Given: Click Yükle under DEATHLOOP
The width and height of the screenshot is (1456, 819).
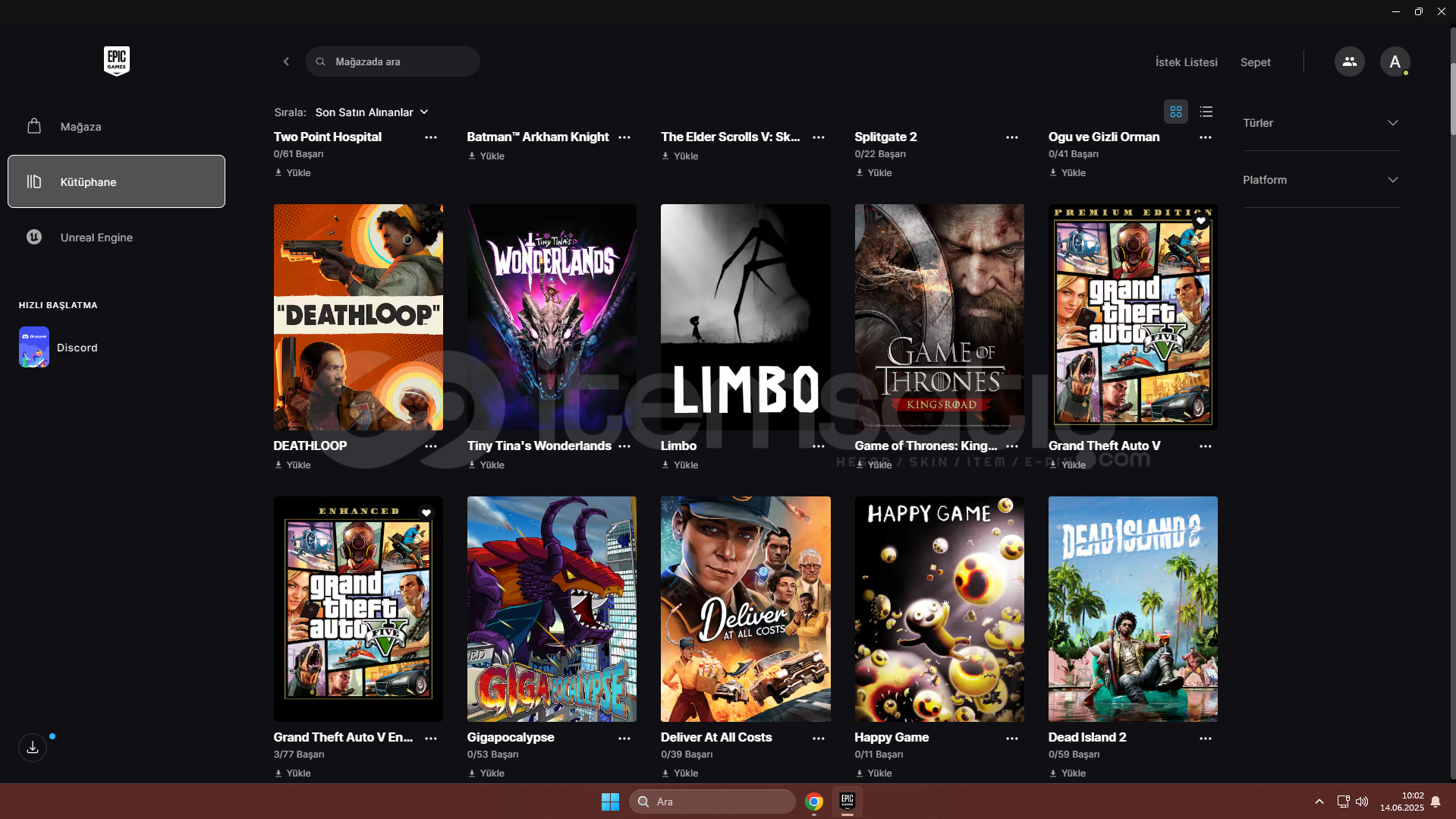Looking at the screenshot, I should tap(293, 465).
